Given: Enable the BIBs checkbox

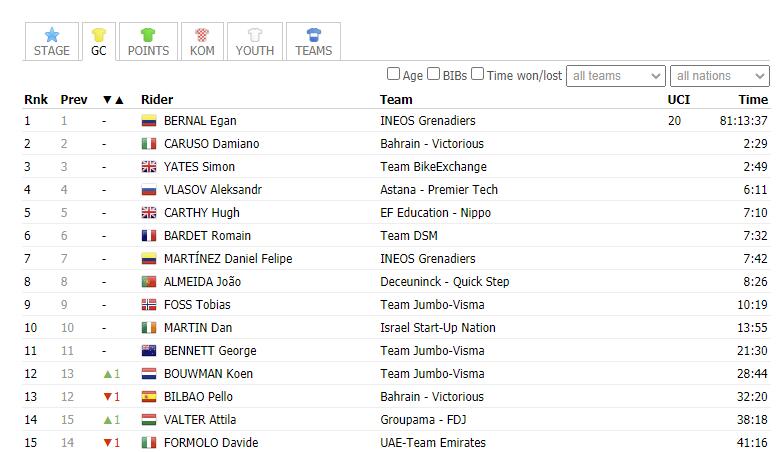Looking at the screenshot, I should [x=434, y=74].
